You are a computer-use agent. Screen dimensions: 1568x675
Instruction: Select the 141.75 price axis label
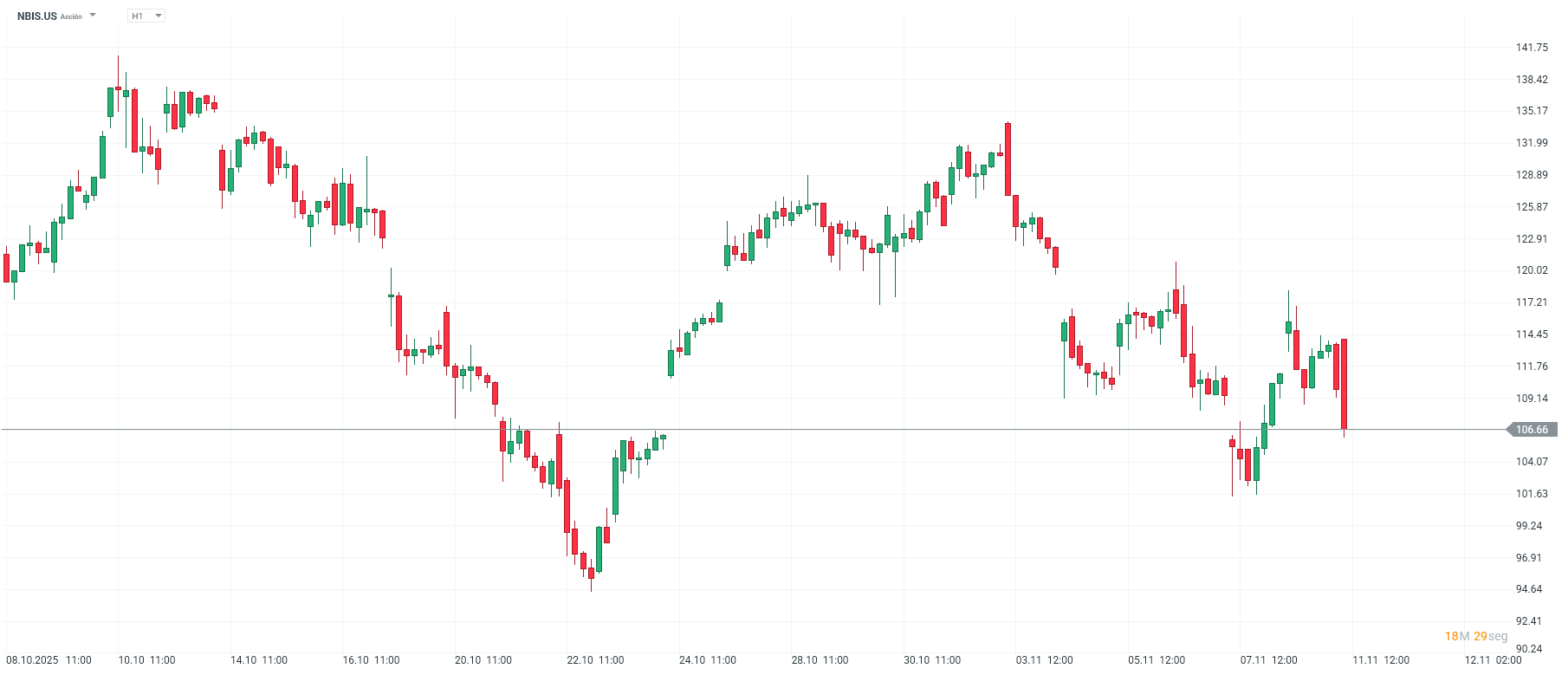click(1534, 49)
